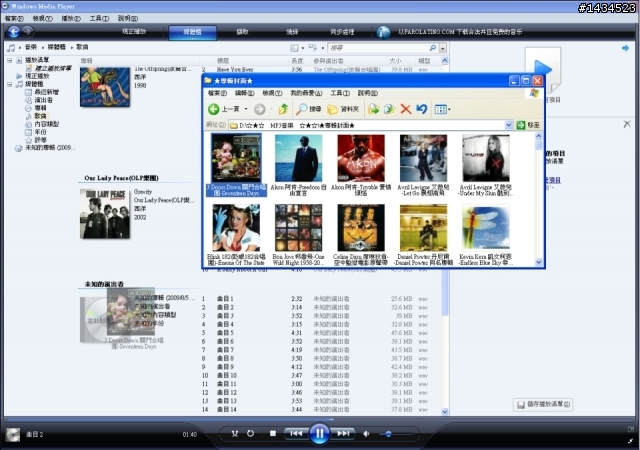
Task: Click the Explorer Copy To folder icon
Action: coord(389,109)
